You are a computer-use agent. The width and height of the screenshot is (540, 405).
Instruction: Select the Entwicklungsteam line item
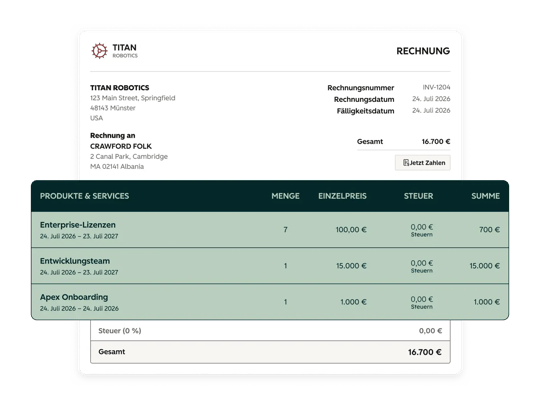(x=75, y=261)
